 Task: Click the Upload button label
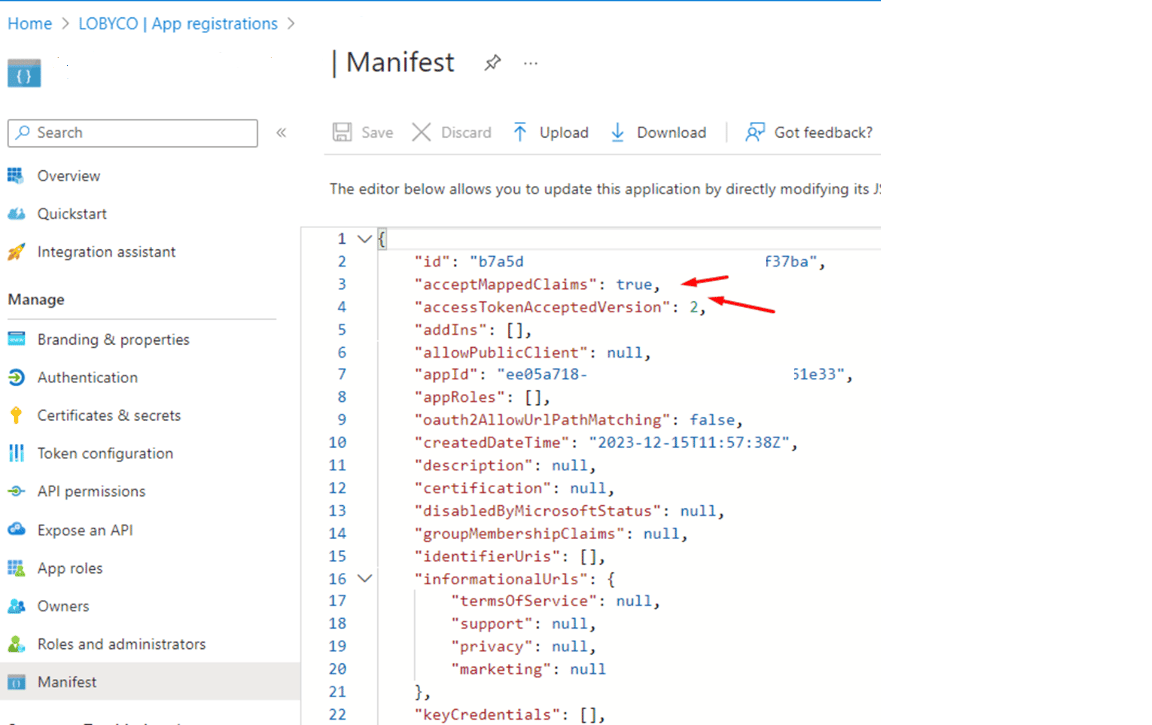564,132
